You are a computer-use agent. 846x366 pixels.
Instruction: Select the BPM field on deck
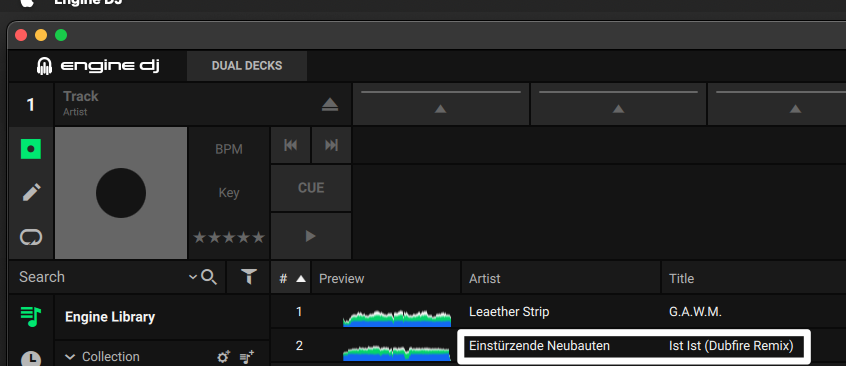pyautogui.click(x=229, y=149)
